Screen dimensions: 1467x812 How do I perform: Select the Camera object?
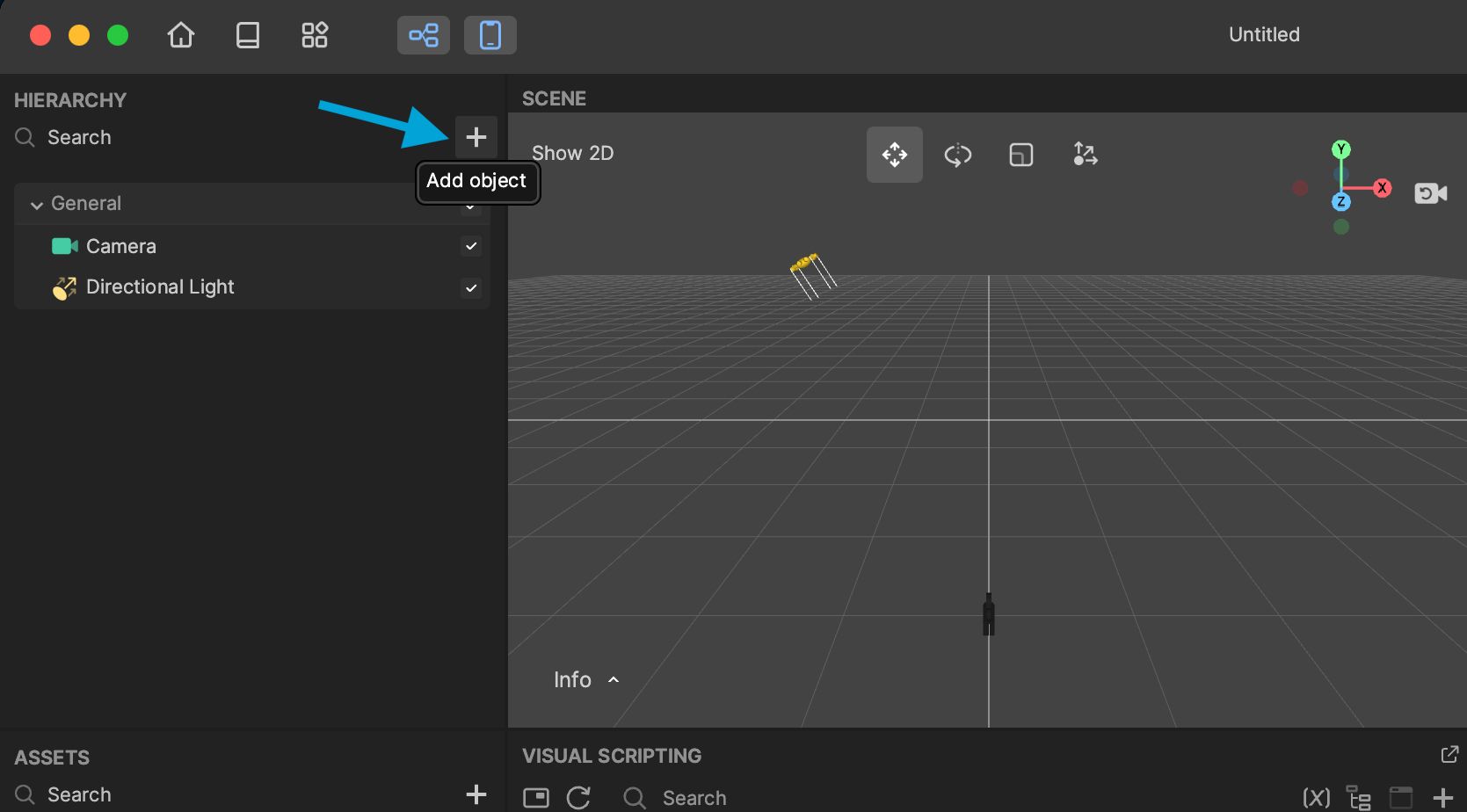coord(121,246)
